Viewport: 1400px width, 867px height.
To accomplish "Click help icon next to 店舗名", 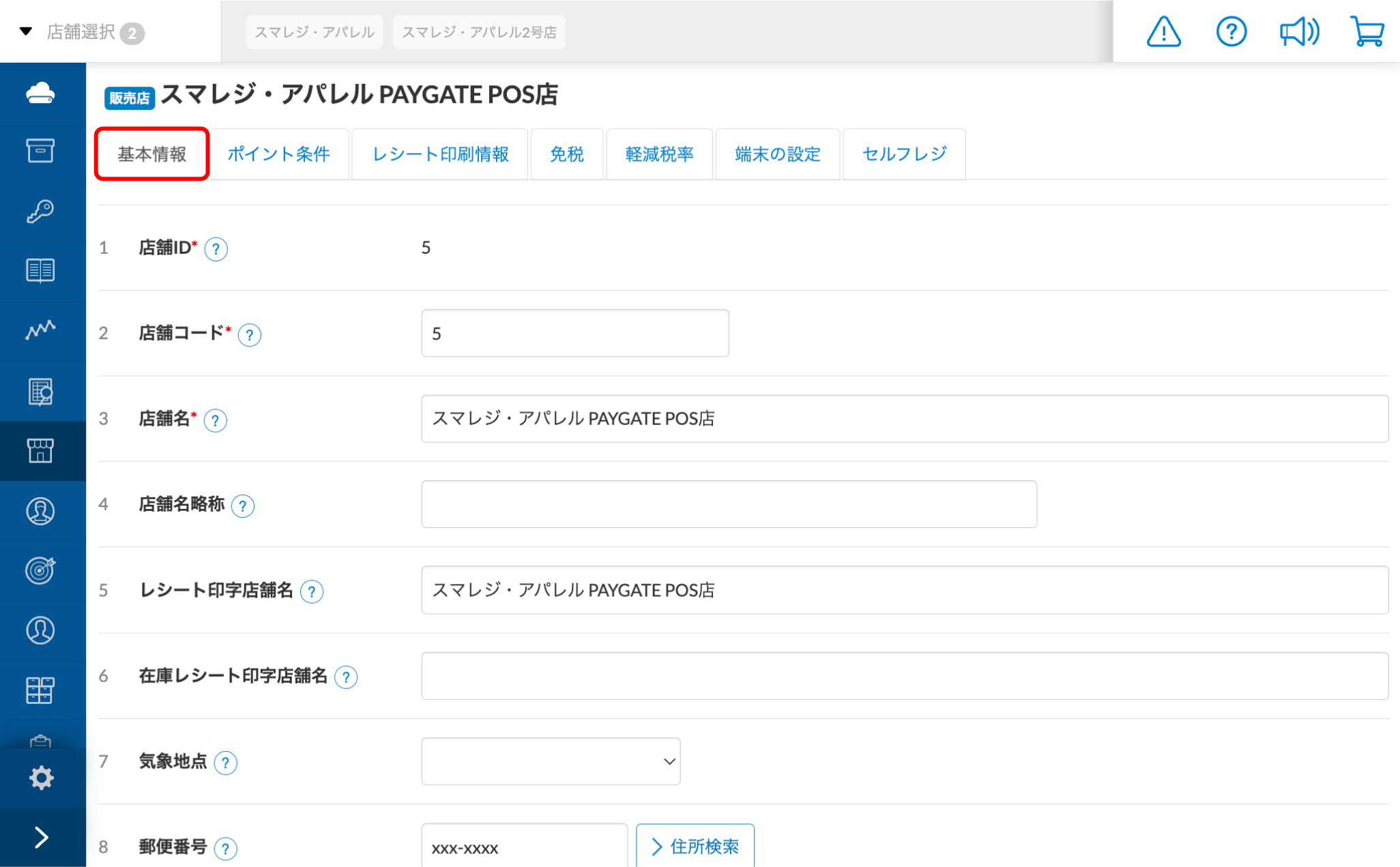I will click(216, 420).
